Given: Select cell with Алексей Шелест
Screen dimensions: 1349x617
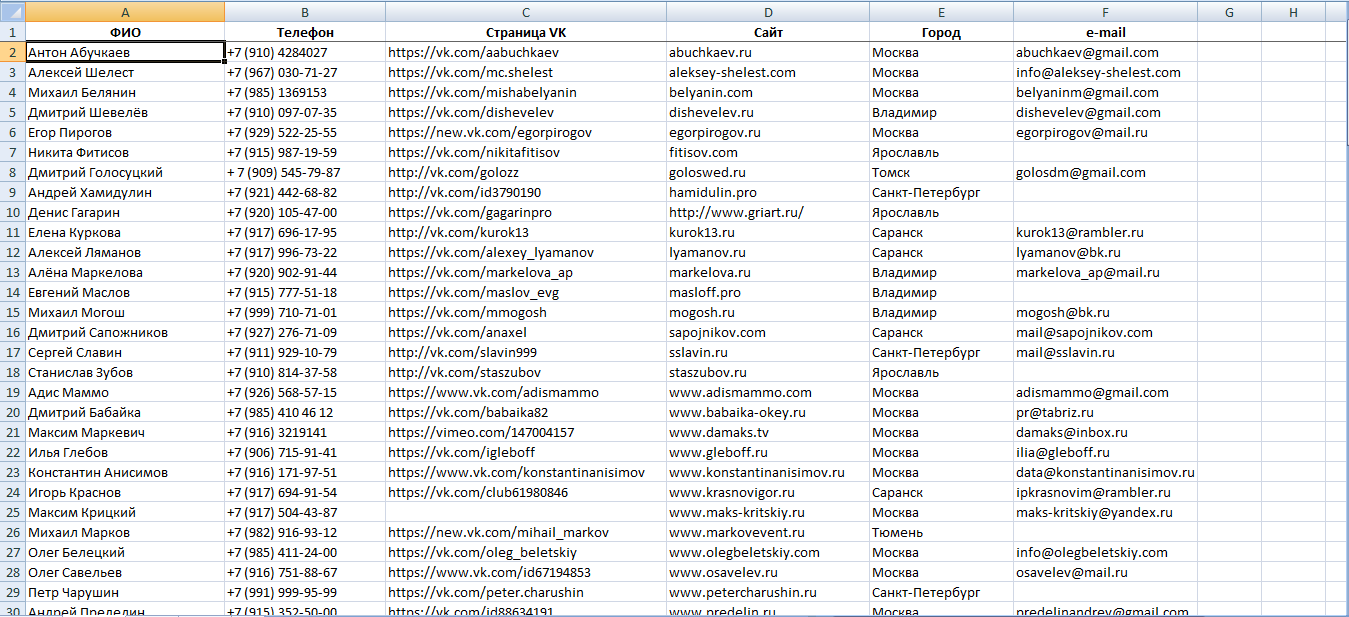Looking at the screenshot, I should coord(125,72).
